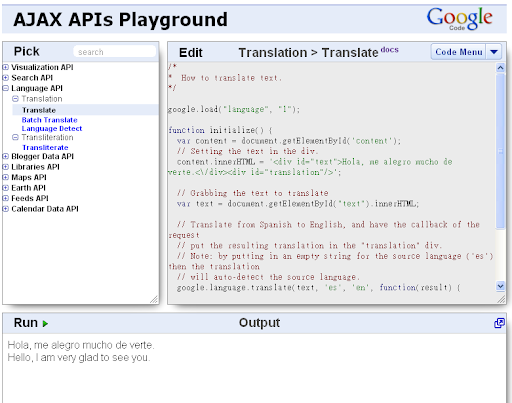
Task: Expand the Earth API node
Action: 5,188
